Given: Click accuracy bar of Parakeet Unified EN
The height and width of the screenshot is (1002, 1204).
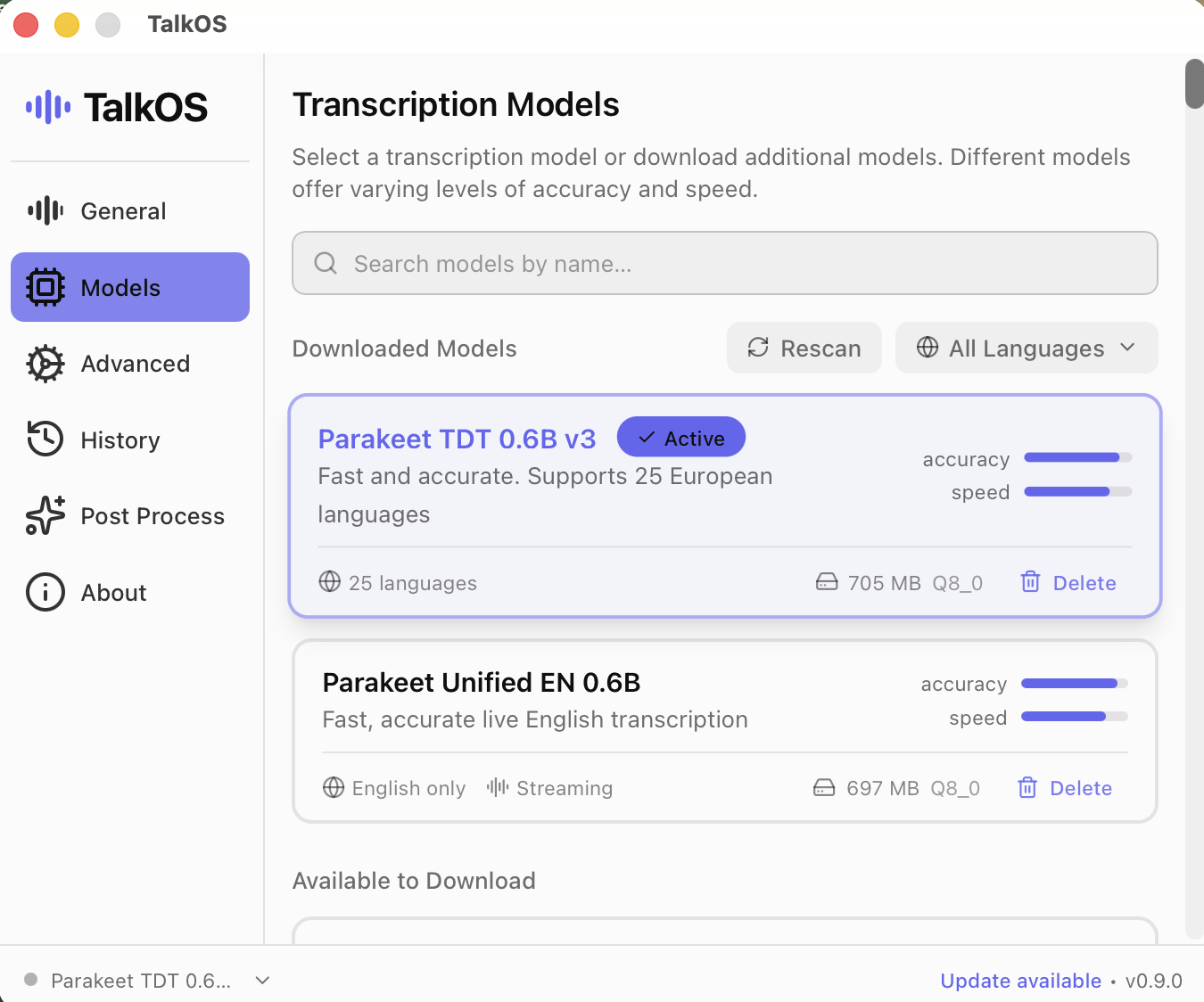Looking at the screenshot, I should pos(1075,684).
